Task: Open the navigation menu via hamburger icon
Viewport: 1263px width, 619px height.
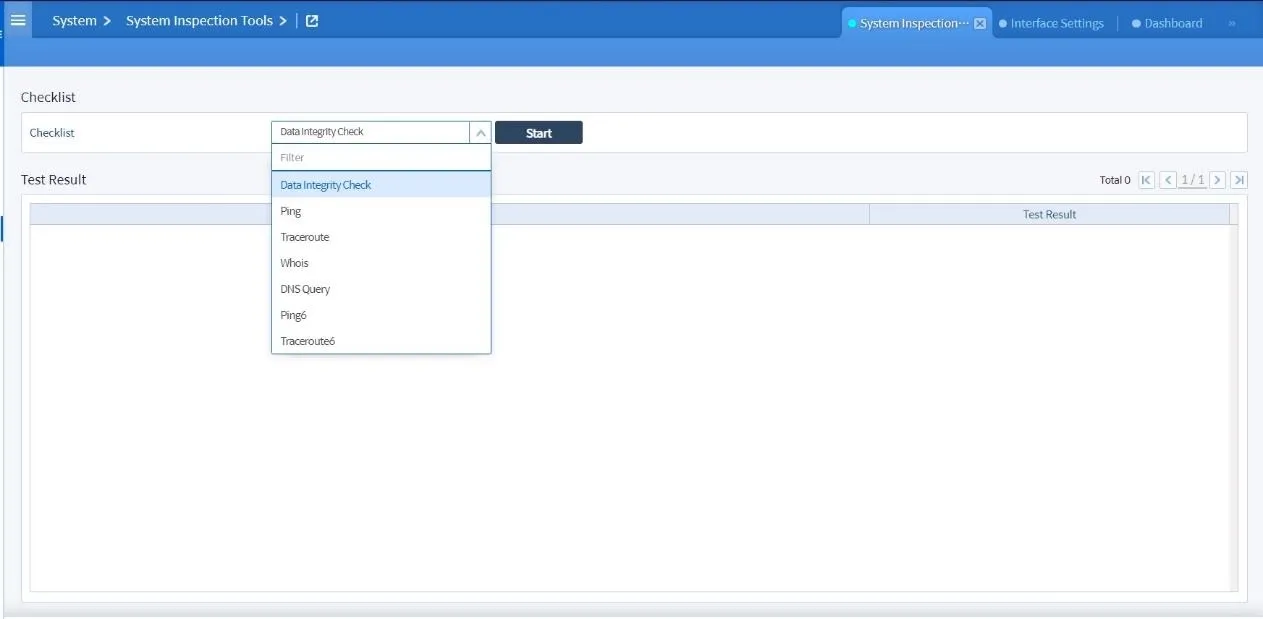Action: [17, 20]
